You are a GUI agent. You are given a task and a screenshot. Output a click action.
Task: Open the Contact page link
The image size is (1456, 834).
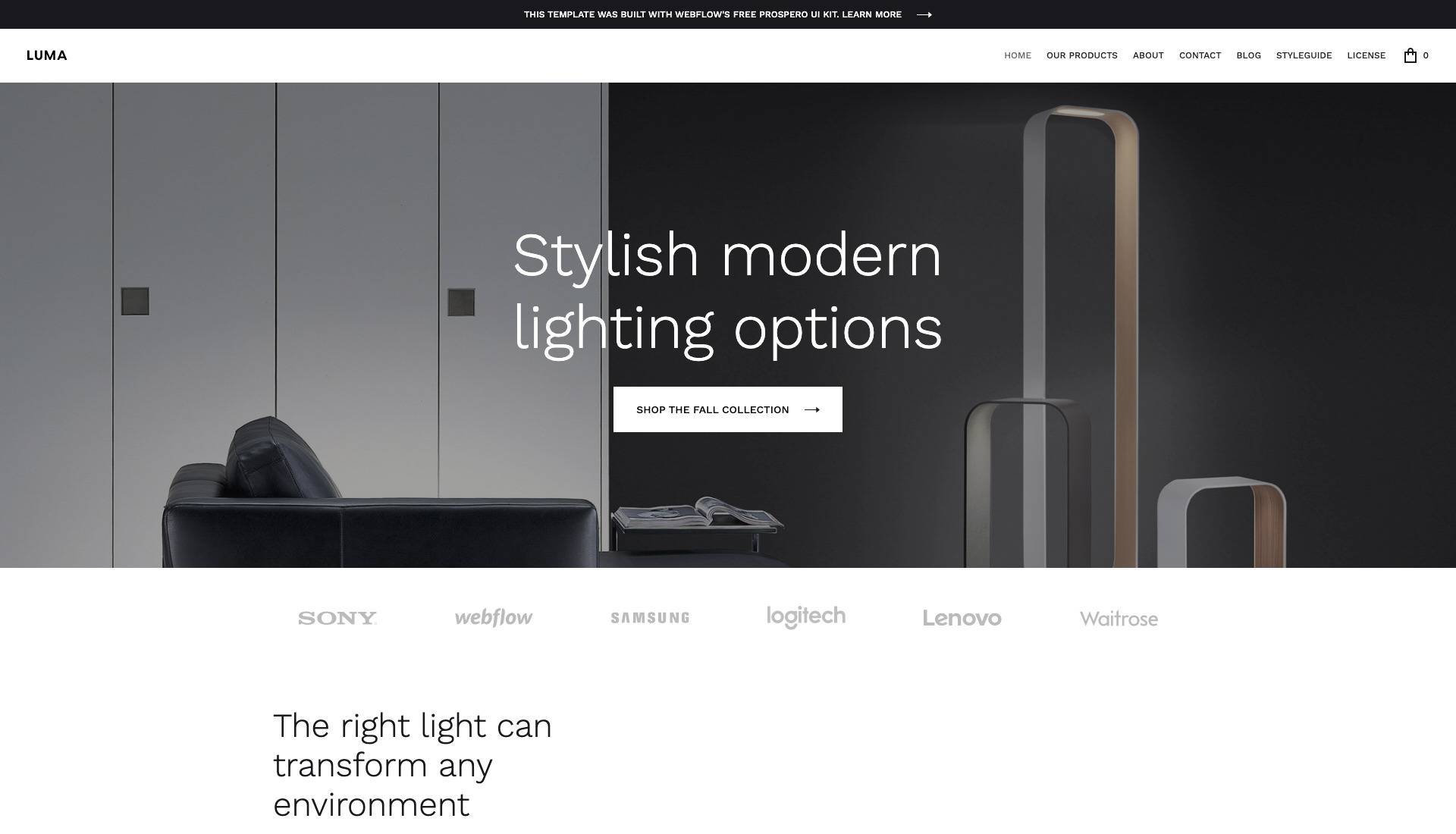click(1200, 55)
